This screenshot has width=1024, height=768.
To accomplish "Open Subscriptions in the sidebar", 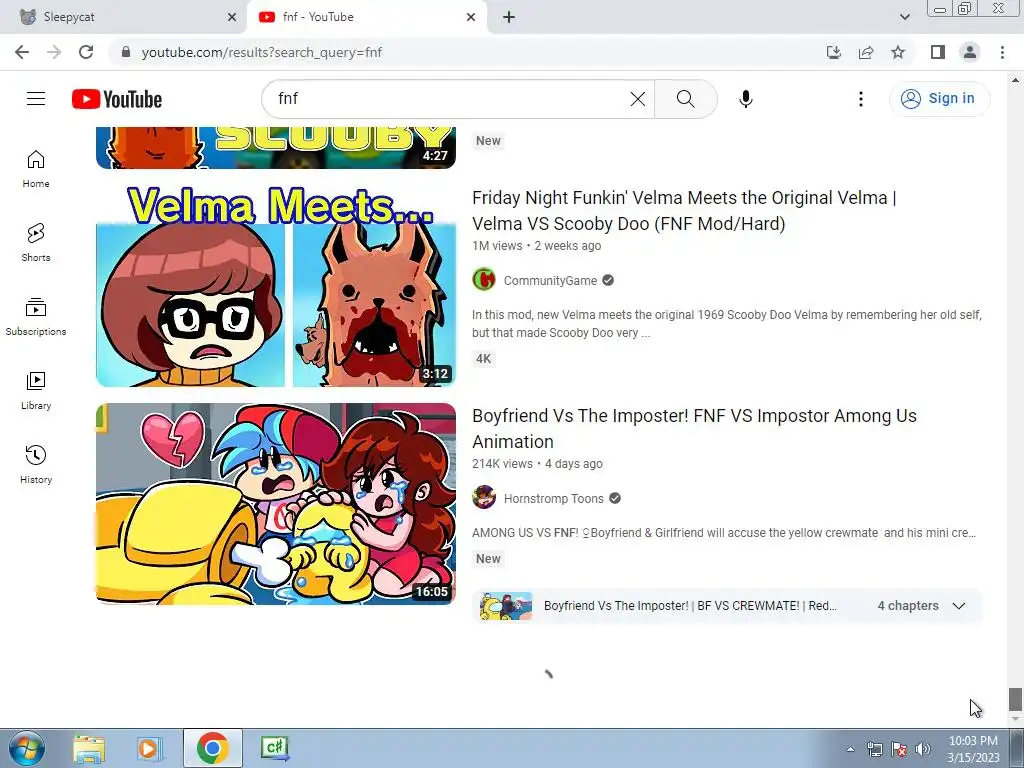I will 36,317.
